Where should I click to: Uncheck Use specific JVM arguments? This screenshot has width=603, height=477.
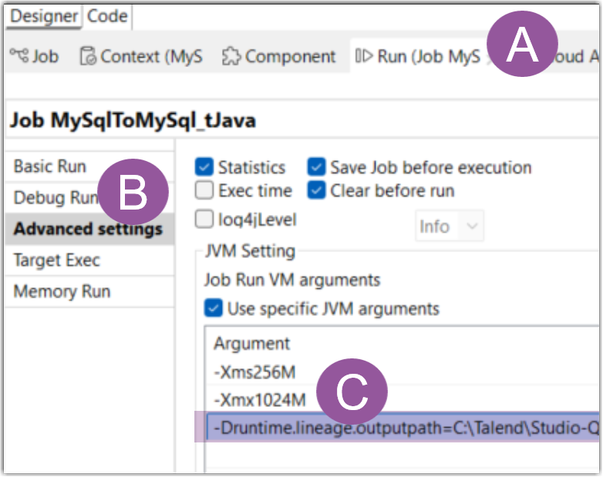[x=214, y=308]
